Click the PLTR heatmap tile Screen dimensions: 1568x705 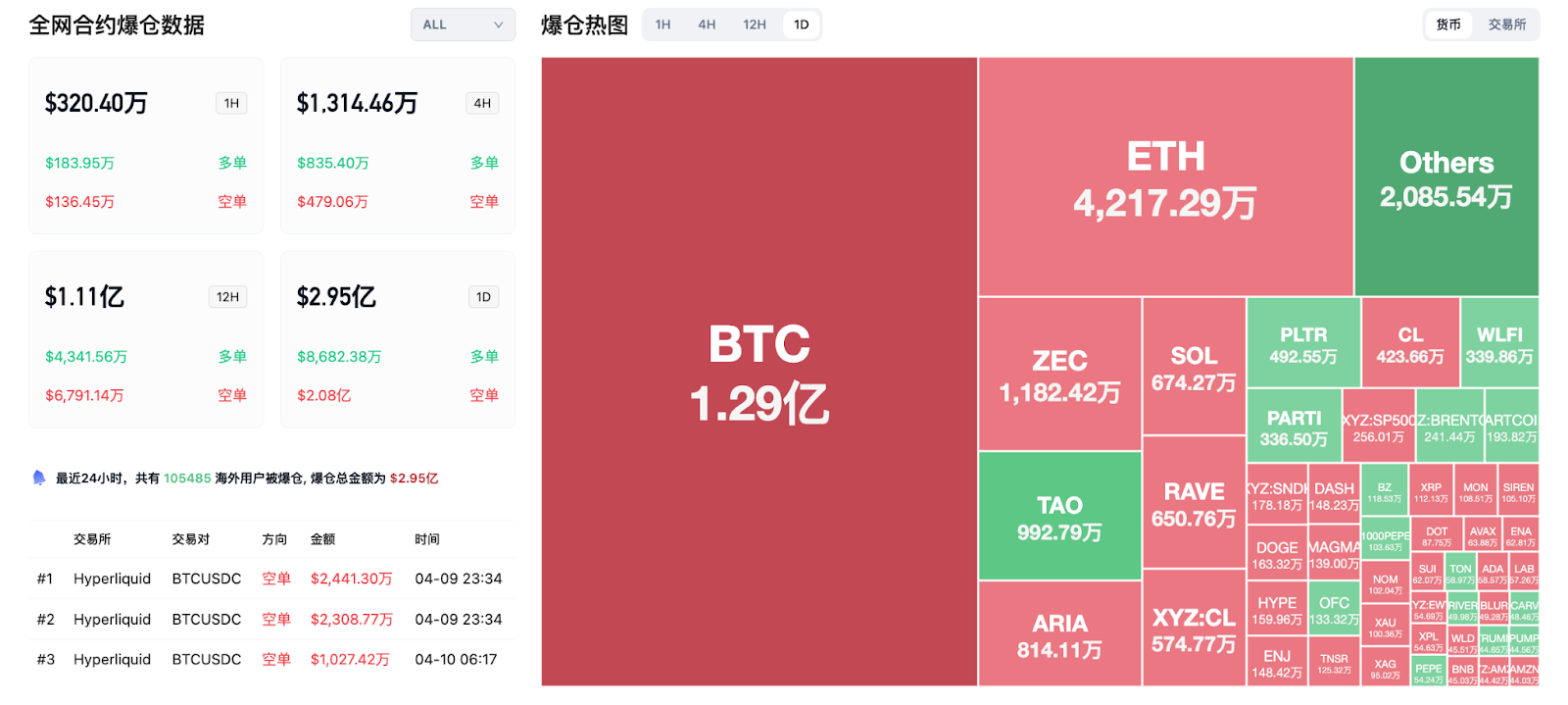[x=1303, y=344]
